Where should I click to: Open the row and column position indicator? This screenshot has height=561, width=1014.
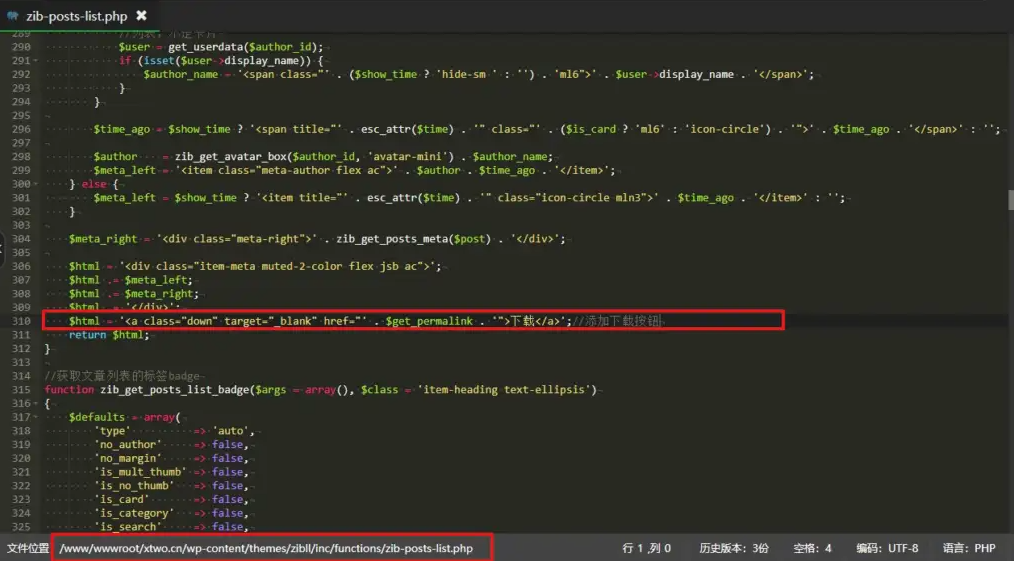point(646,548)
